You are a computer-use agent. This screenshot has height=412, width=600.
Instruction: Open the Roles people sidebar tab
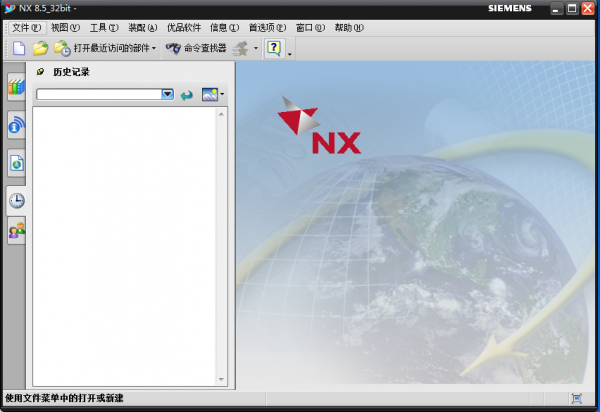pyautogui.click(x=16, y=230)
